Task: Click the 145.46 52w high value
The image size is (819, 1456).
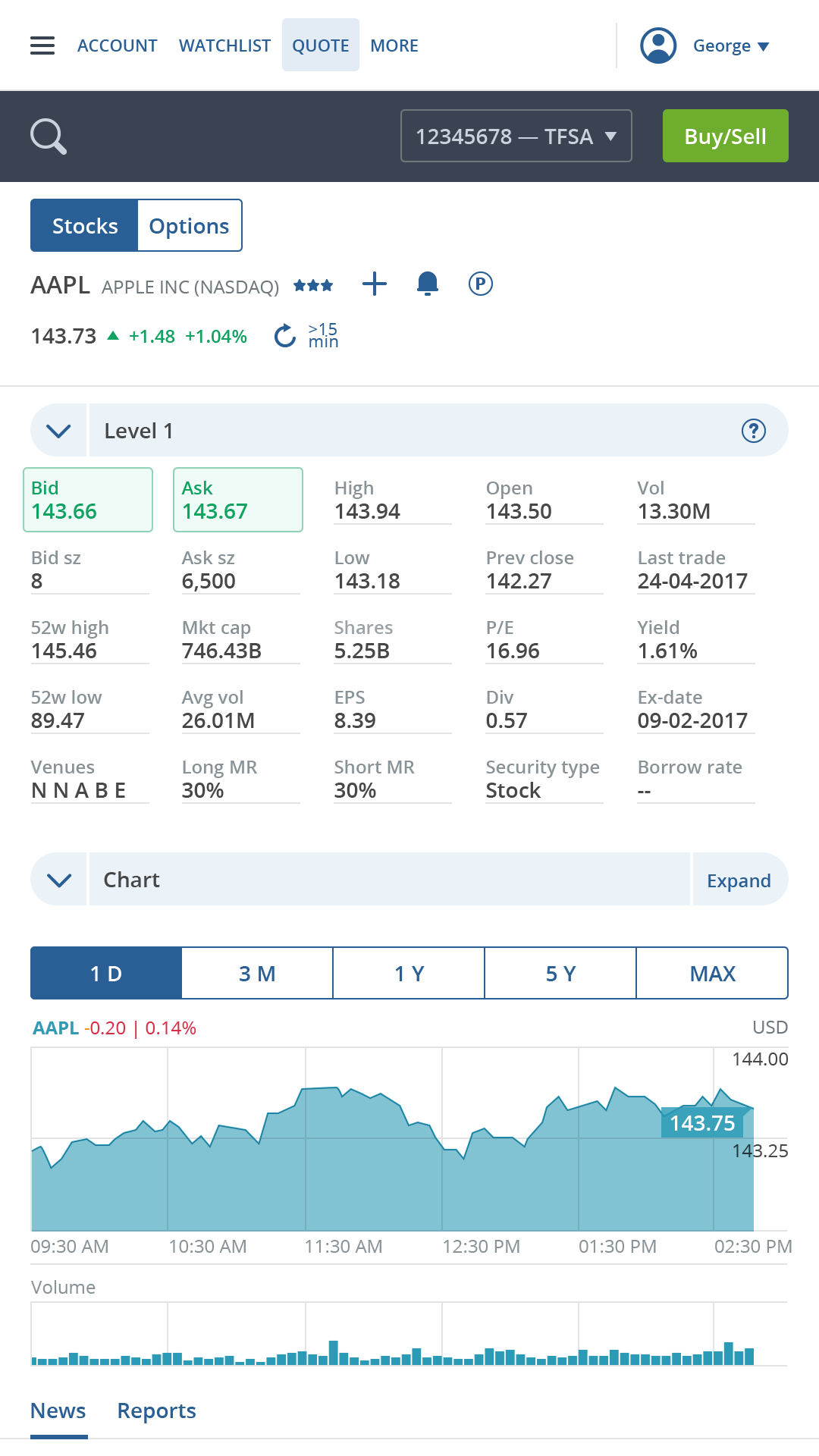Action: [64, 651]
